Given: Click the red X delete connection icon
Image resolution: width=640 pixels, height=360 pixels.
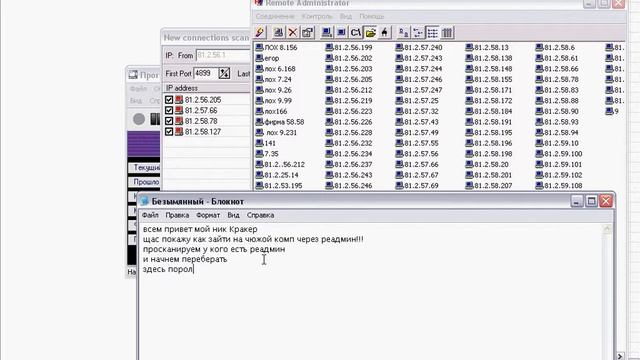Looking at the screenshot, I should 293,32.
